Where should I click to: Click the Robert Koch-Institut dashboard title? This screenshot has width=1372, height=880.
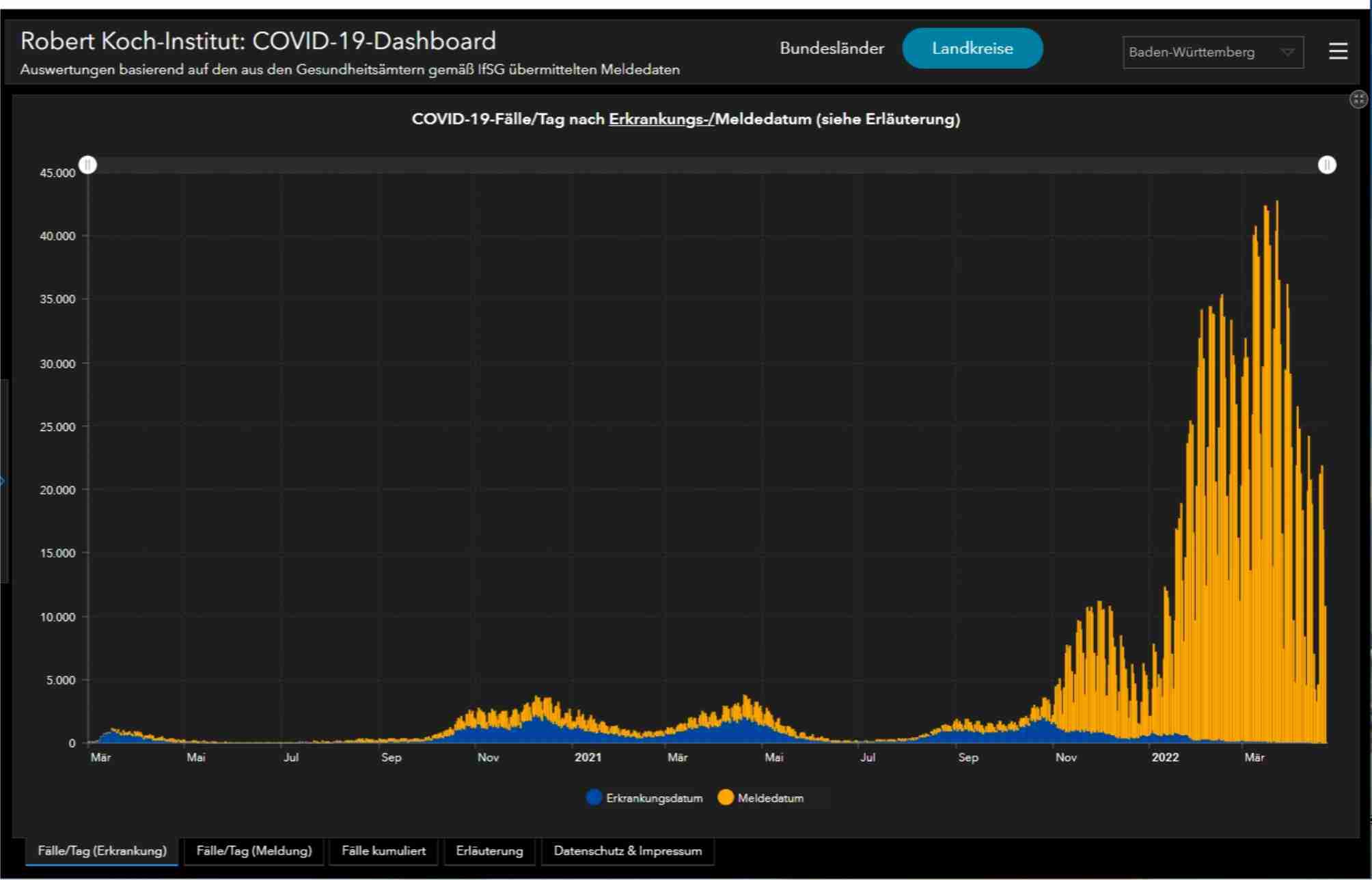click(258, 41)
